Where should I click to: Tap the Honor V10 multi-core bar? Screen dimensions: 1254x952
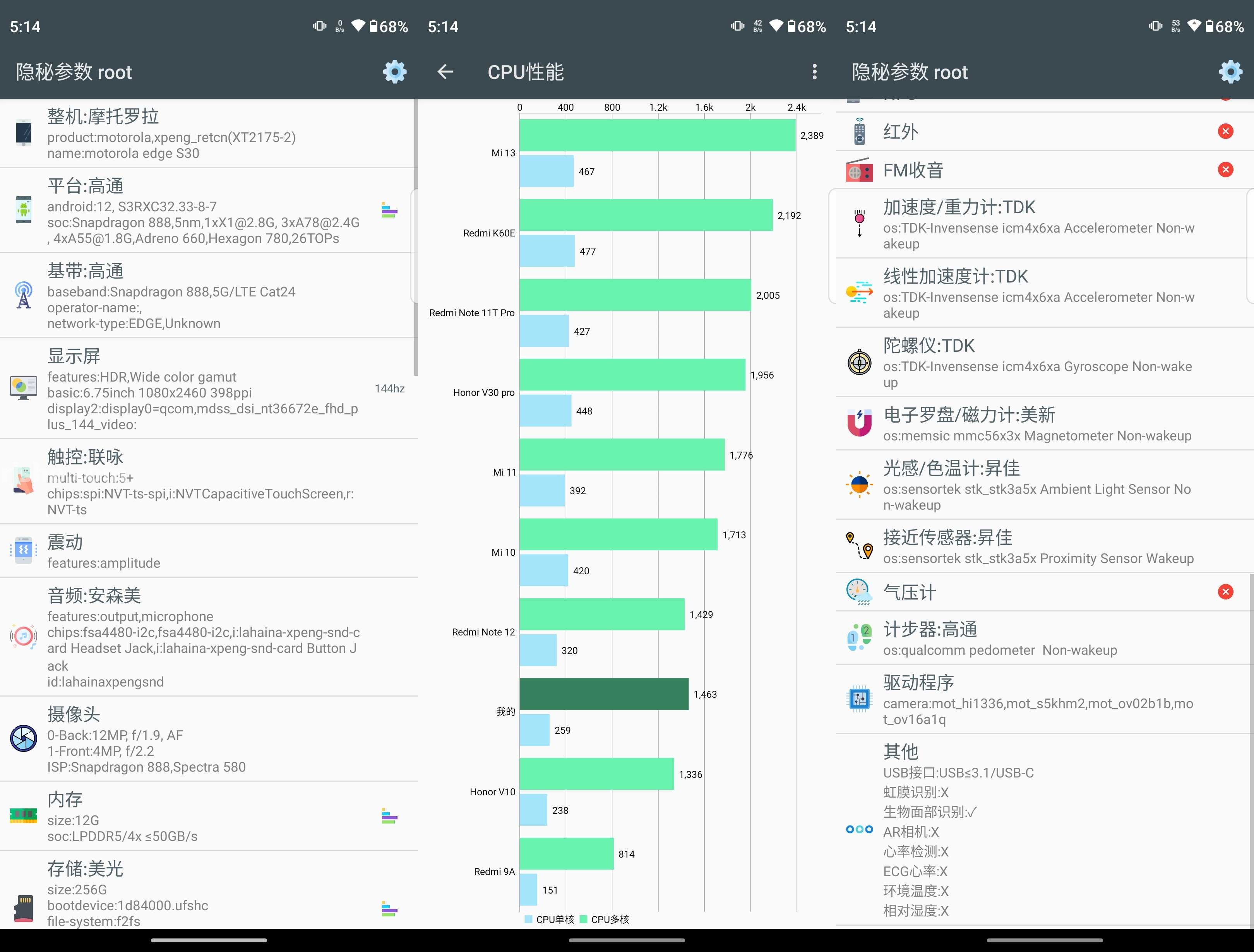pos(597,774)
